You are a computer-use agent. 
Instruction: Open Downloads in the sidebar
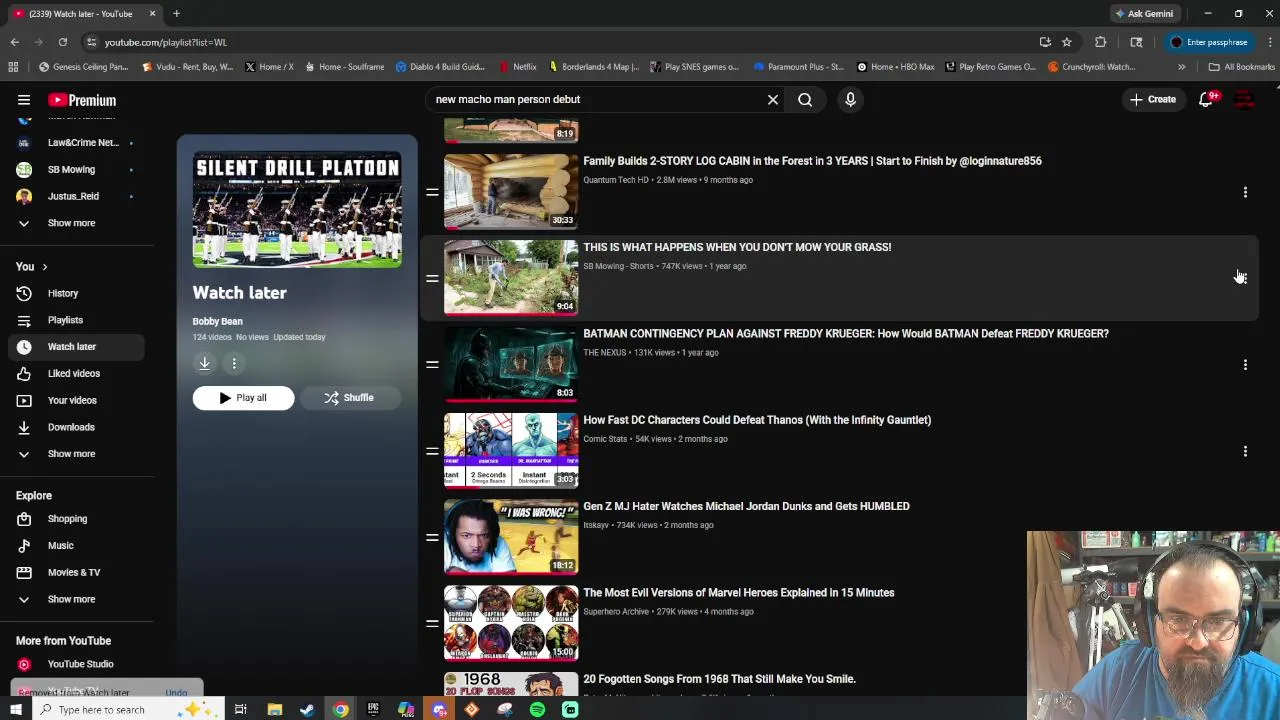[x=75, y=427]
